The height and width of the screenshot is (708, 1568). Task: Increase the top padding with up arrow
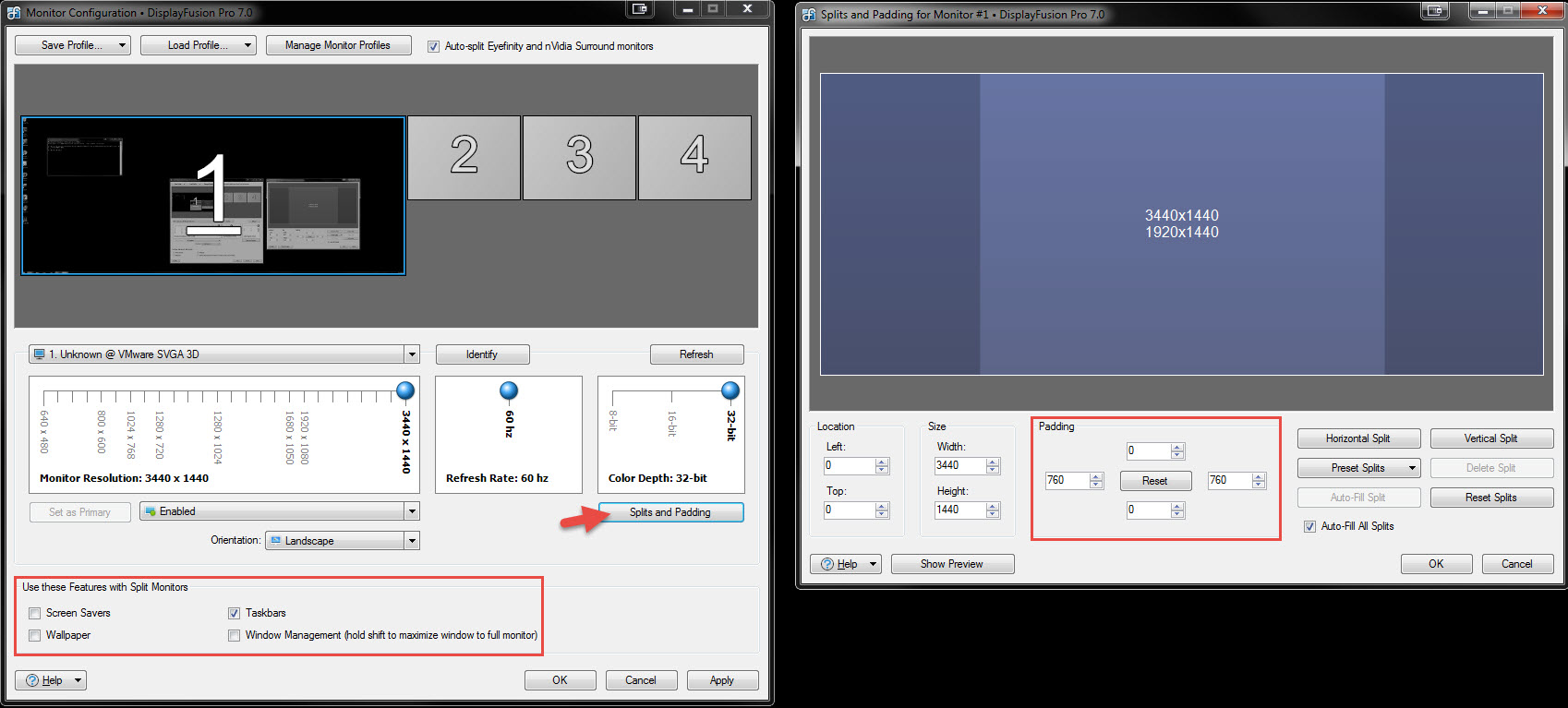click(1177, 447)
